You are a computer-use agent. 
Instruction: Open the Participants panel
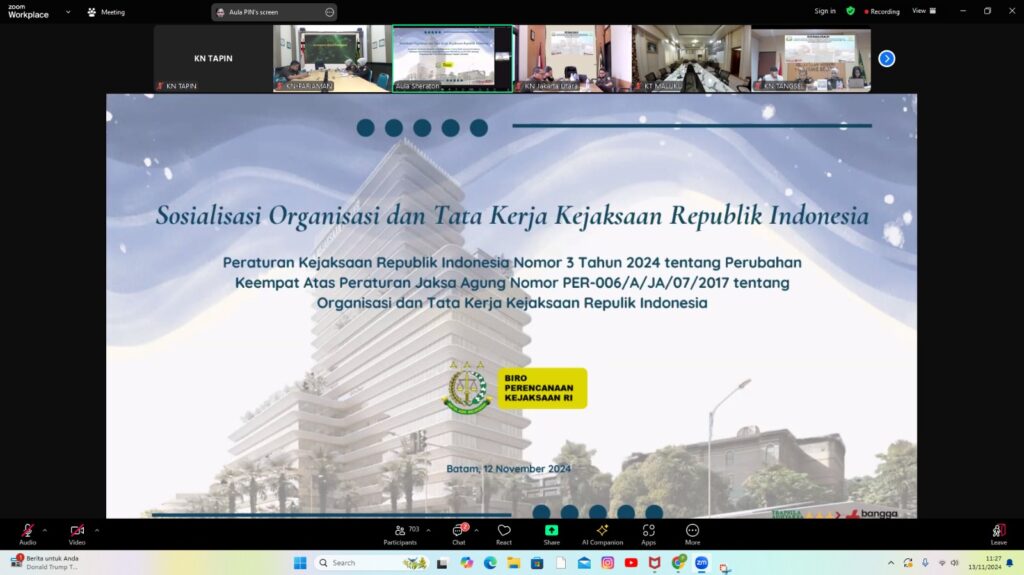[x=400, y=533]
